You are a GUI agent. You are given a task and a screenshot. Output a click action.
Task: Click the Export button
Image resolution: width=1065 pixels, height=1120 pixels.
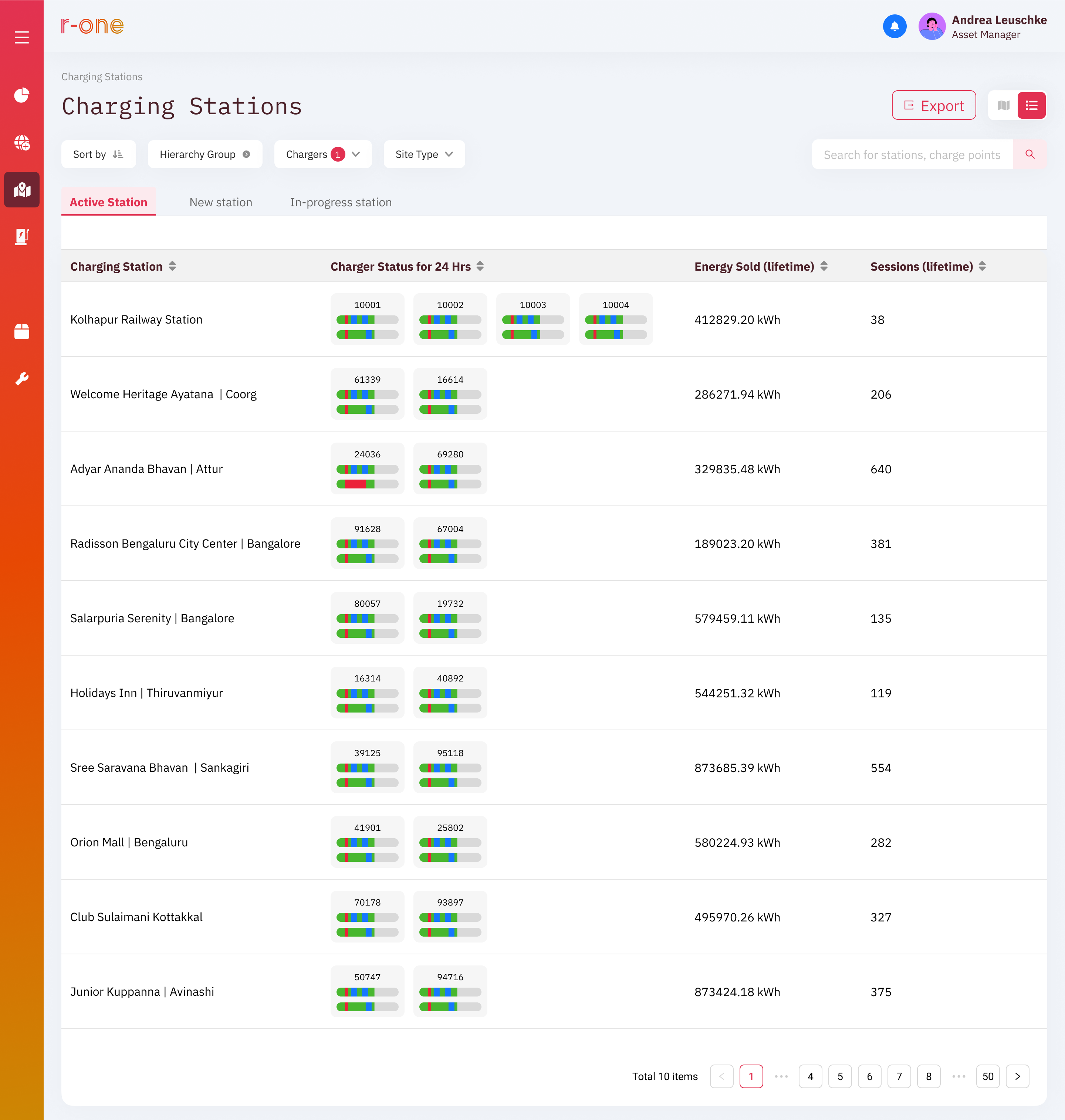point(933,106)
